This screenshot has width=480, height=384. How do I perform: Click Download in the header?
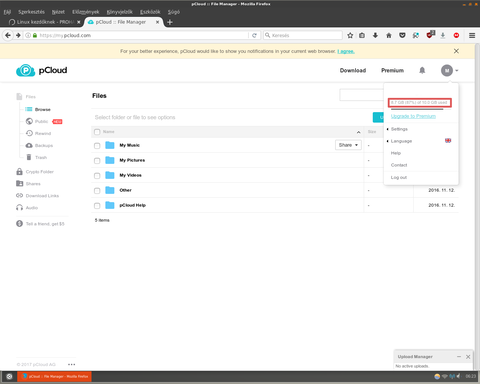click(x=353, y=70)
